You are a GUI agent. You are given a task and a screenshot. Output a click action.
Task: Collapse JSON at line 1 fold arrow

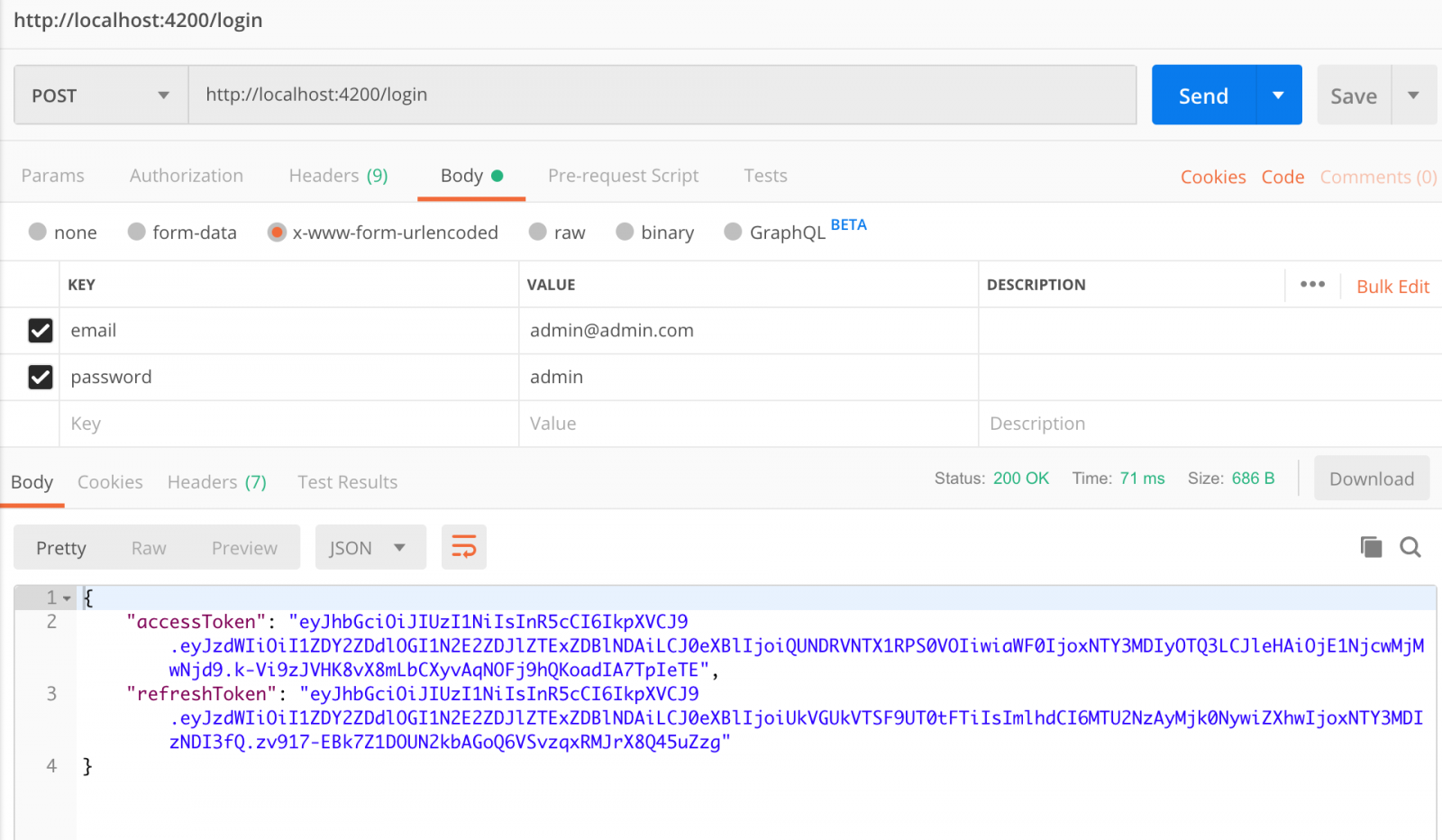pyautogui.click(x=67, y=598)
